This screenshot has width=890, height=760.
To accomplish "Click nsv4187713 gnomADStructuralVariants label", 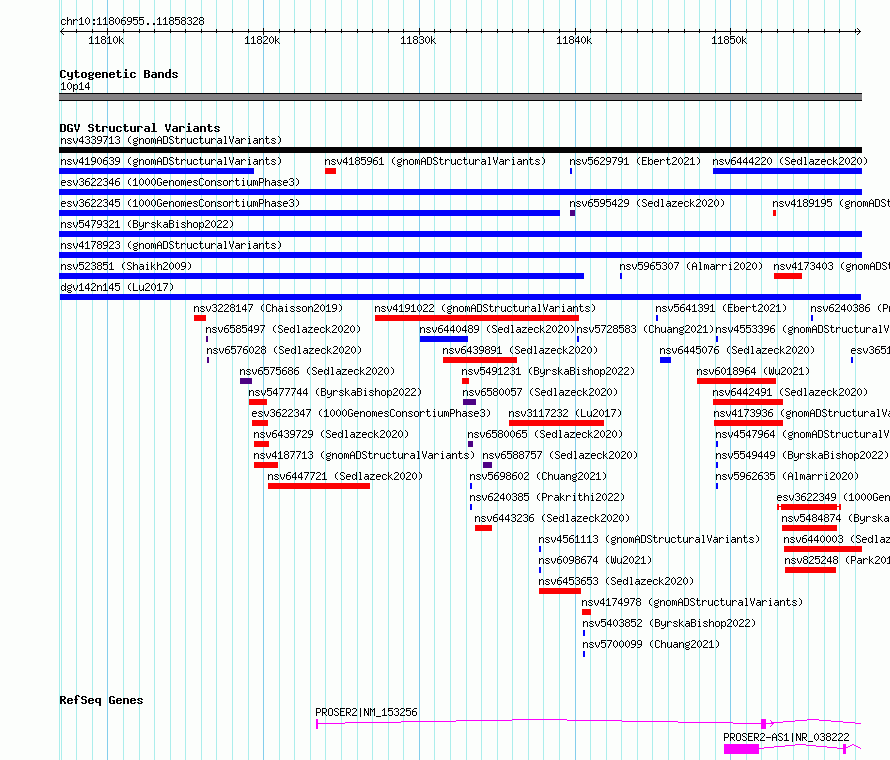I will (364, 455).
